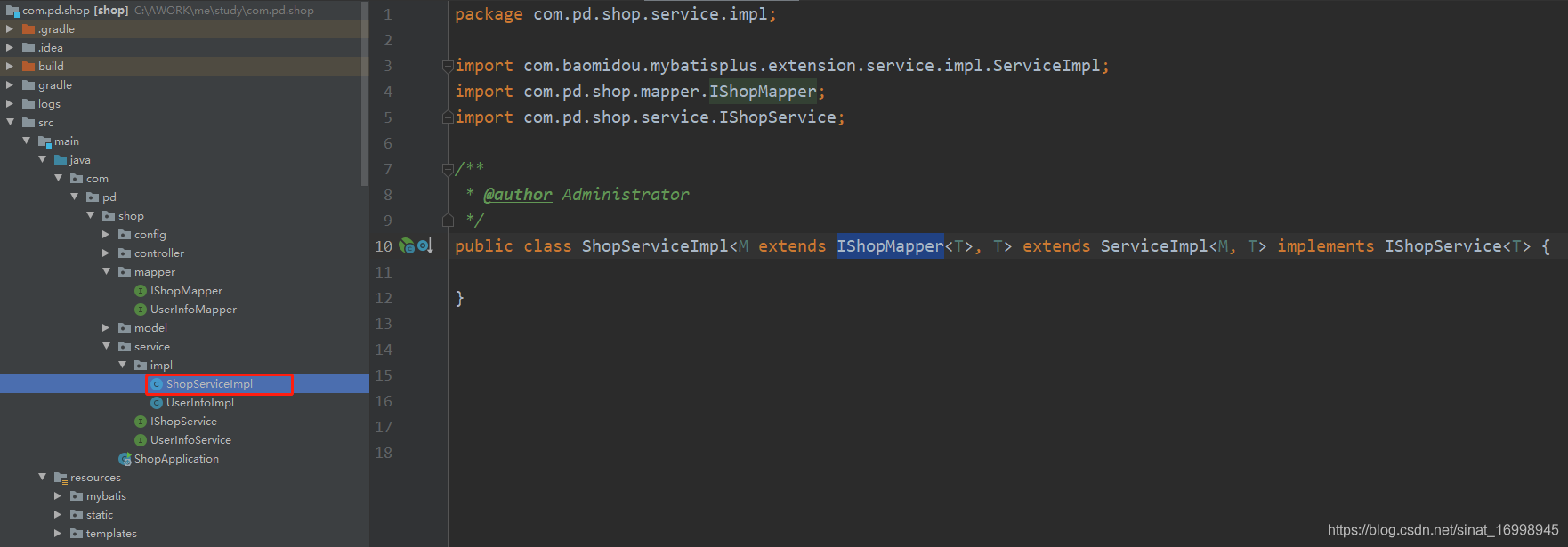
Task: Collapse the mapper package arrow
Action: (106, 271)
